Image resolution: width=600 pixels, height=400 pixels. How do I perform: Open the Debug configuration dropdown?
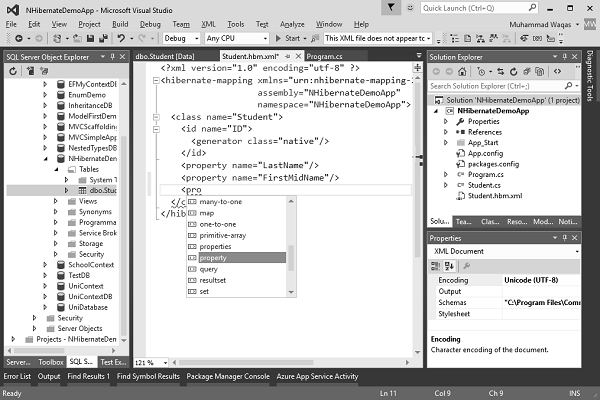197,38
